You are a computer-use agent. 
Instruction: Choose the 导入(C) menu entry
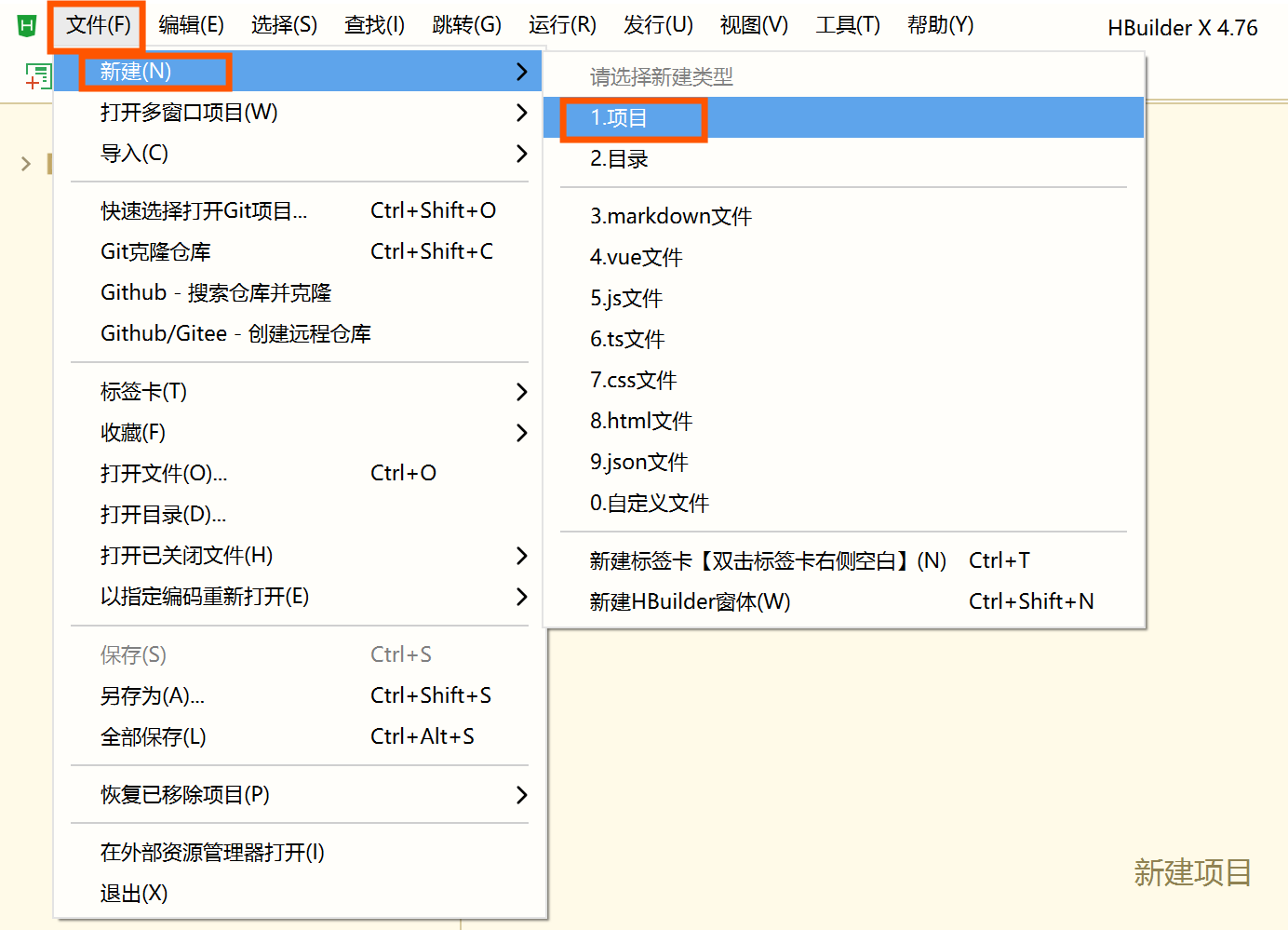point(298,154)
